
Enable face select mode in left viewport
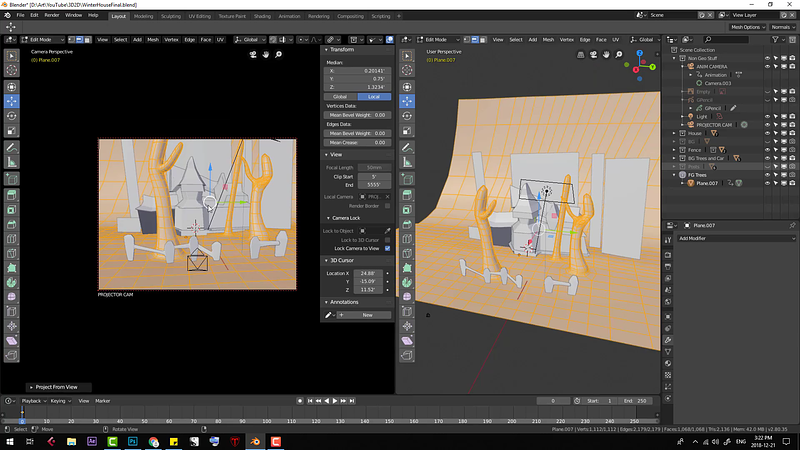pyautogui.click(x=87, y=39)
